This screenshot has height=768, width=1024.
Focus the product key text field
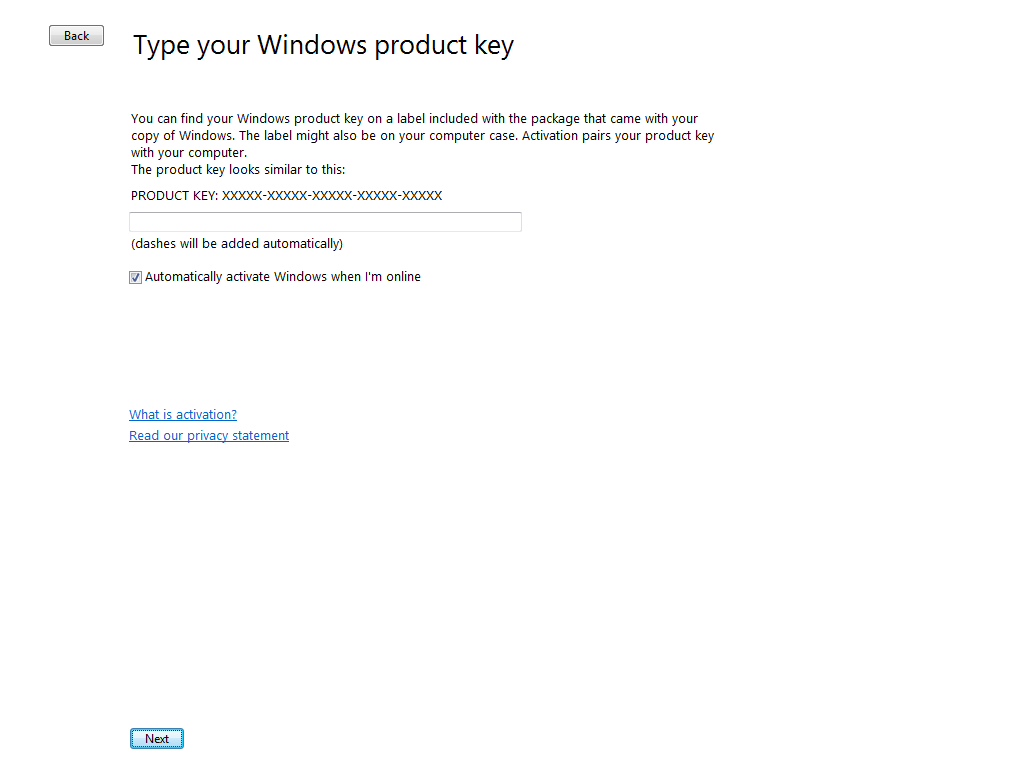pyautogui.click(x=325, y=222)
